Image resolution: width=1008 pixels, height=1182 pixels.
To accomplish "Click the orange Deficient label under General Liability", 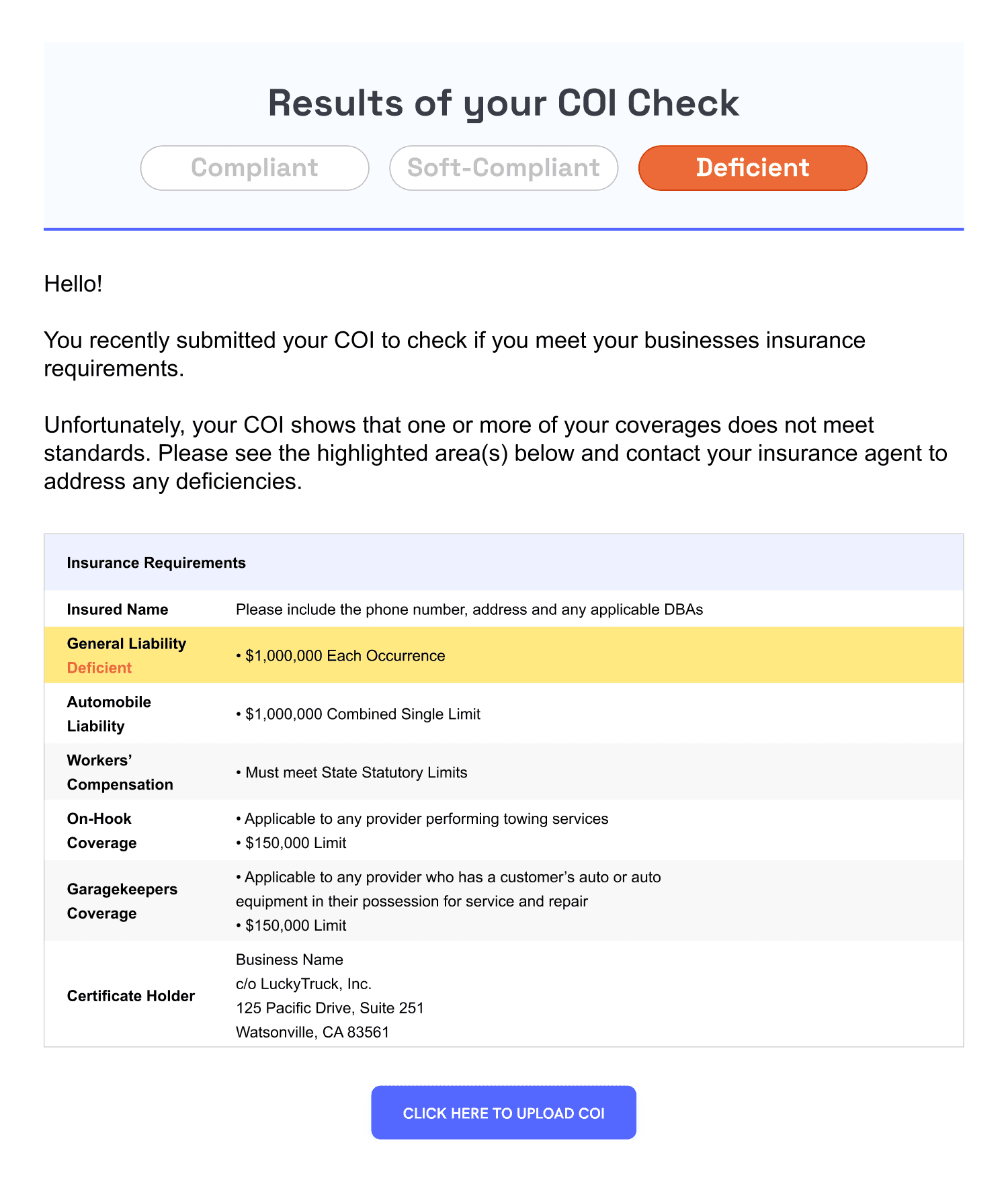I will point(99,668).
